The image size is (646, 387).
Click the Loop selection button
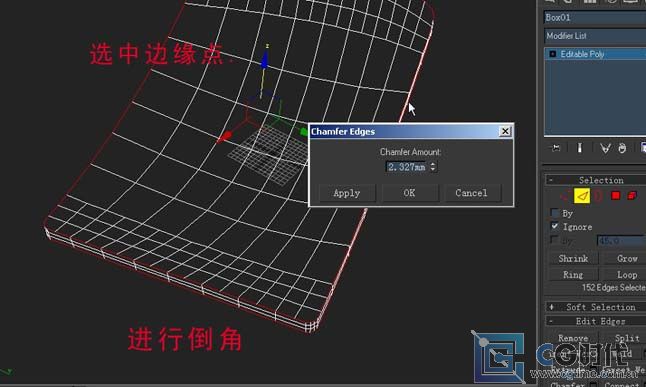[625, 274]
